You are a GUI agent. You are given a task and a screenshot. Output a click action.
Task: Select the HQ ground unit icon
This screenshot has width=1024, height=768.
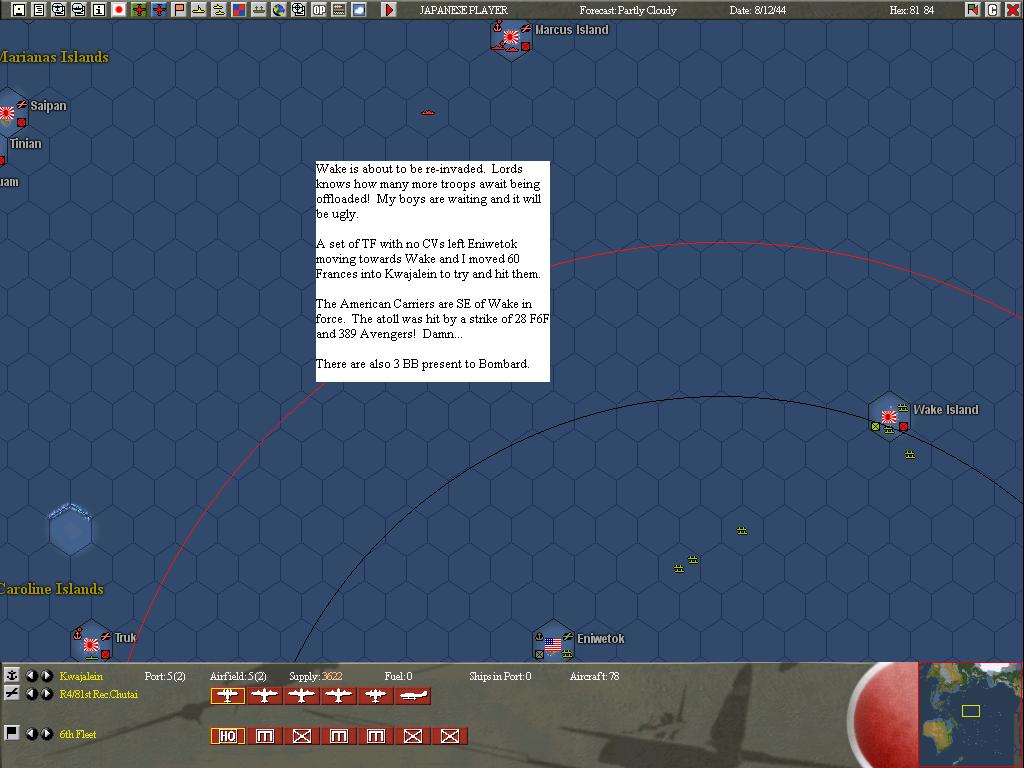click(228, 736)
